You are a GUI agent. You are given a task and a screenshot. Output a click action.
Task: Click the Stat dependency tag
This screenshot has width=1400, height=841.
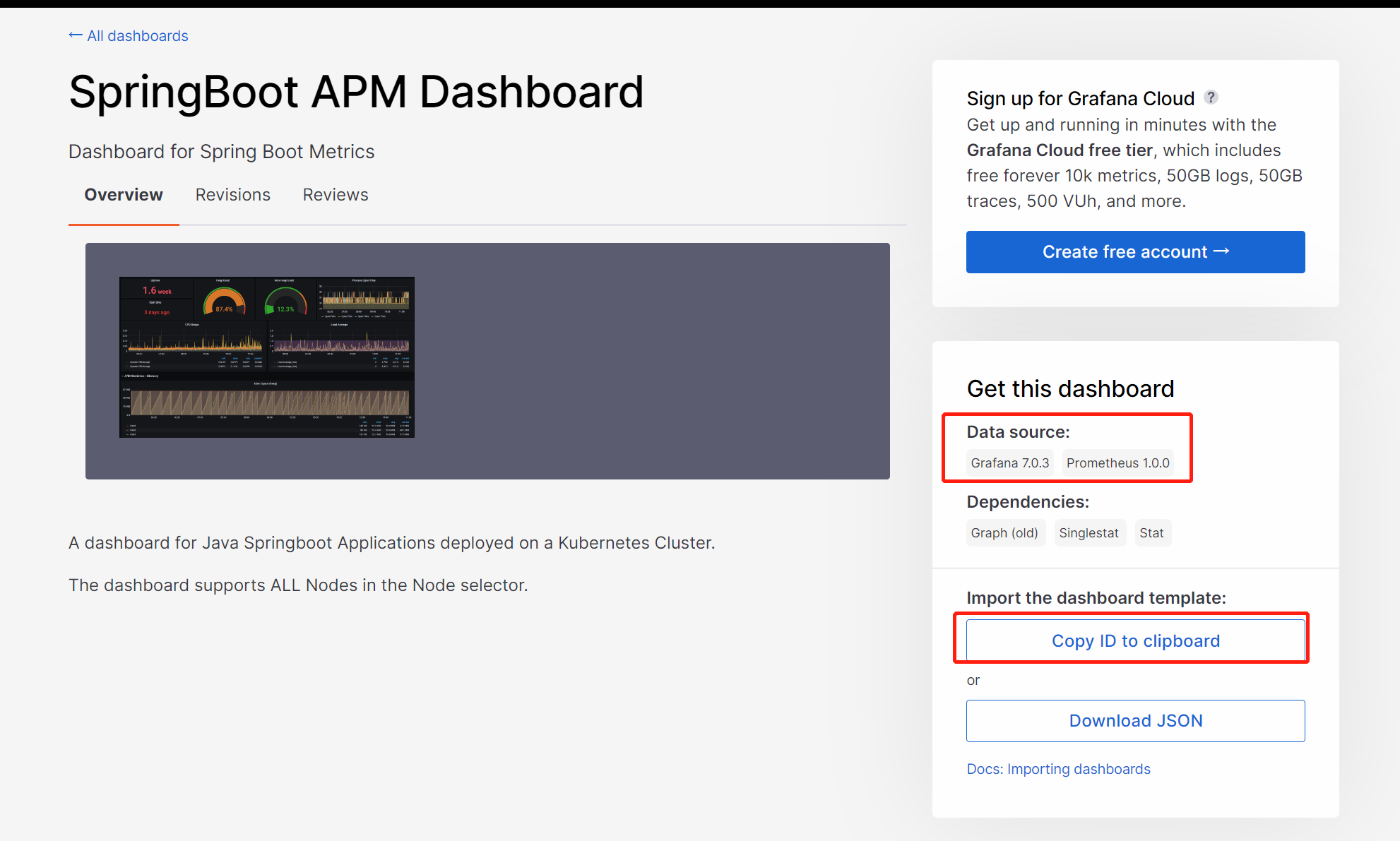(x=1151, y=533)
